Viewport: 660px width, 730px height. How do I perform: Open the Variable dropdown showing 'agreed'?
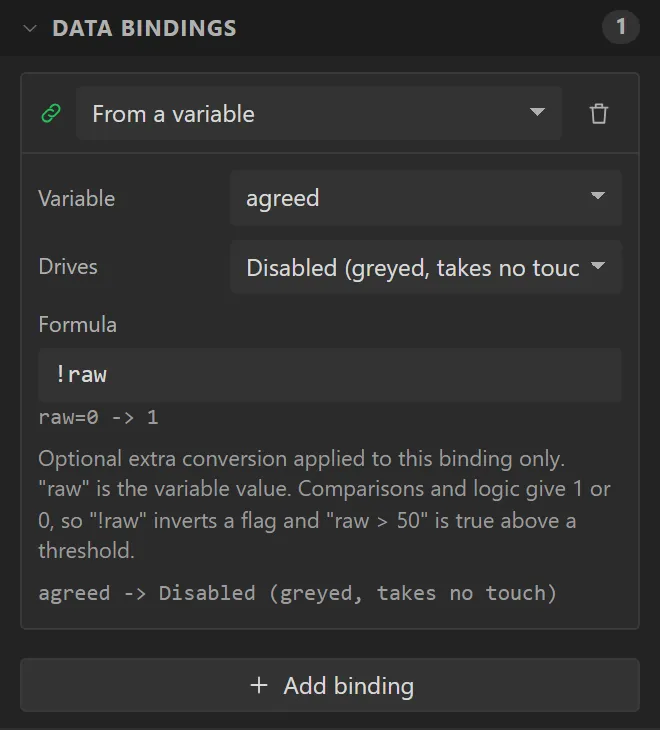point(426,198)
